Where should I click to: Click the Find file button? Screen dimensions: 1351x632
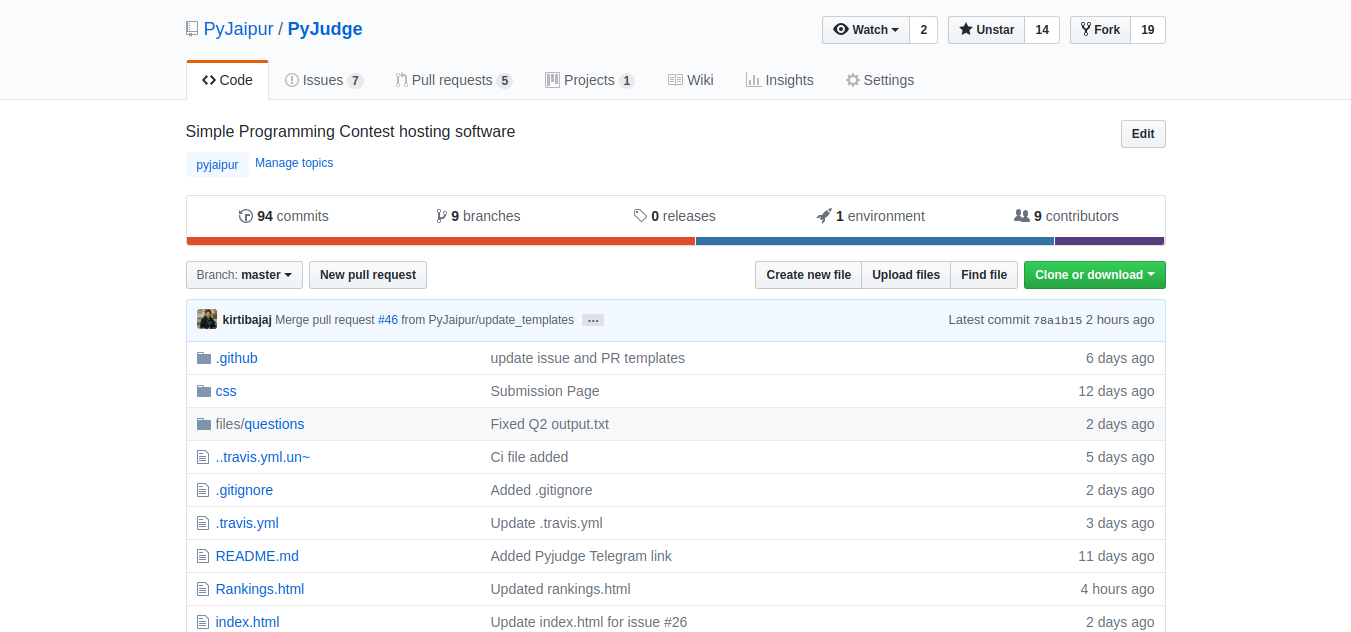984,275
